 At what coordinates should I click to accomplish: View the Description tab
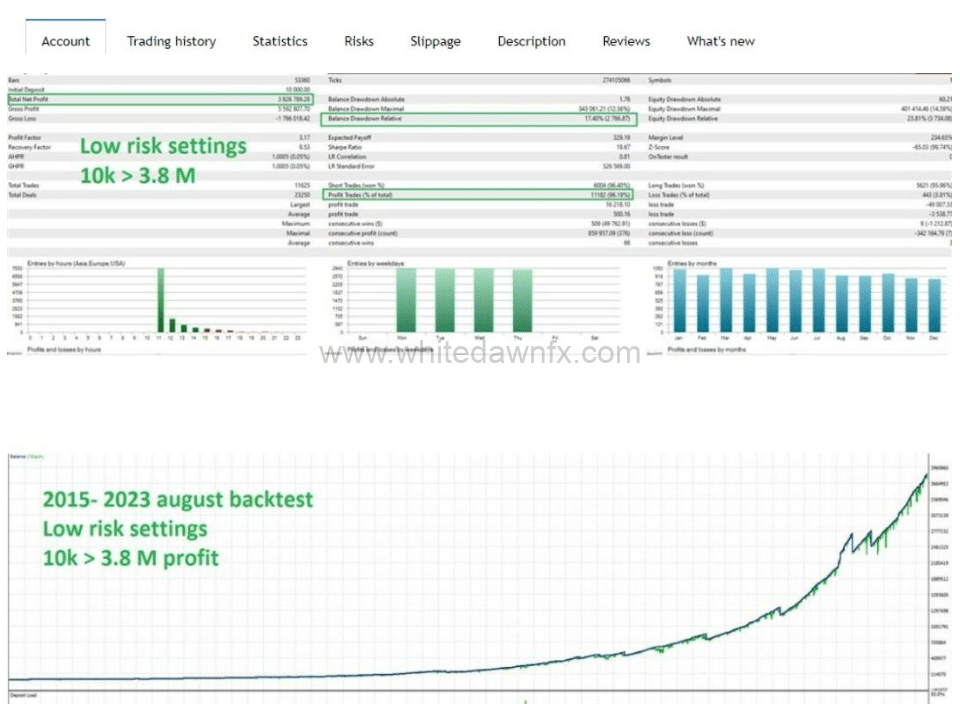[531, 41]
